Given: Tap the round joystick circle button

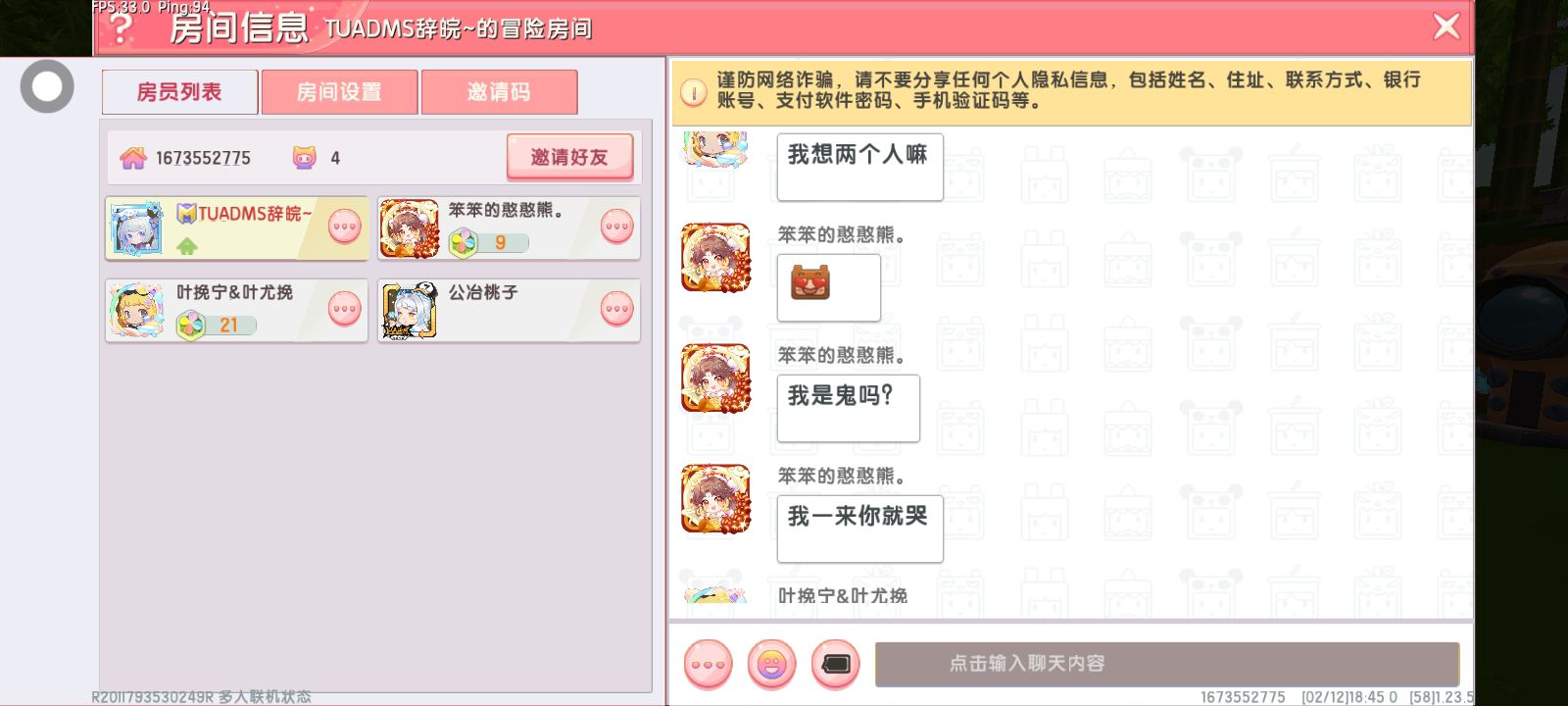Looking at the screenshot, I should point(47,86).
